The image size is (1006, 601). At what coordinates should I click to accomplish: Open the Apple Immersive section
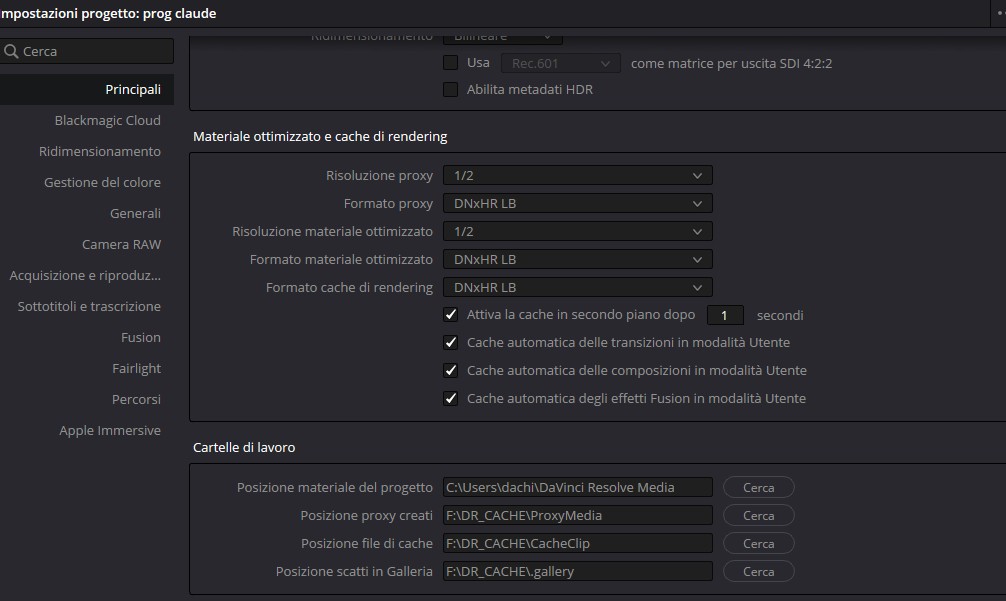pos(110,430)
